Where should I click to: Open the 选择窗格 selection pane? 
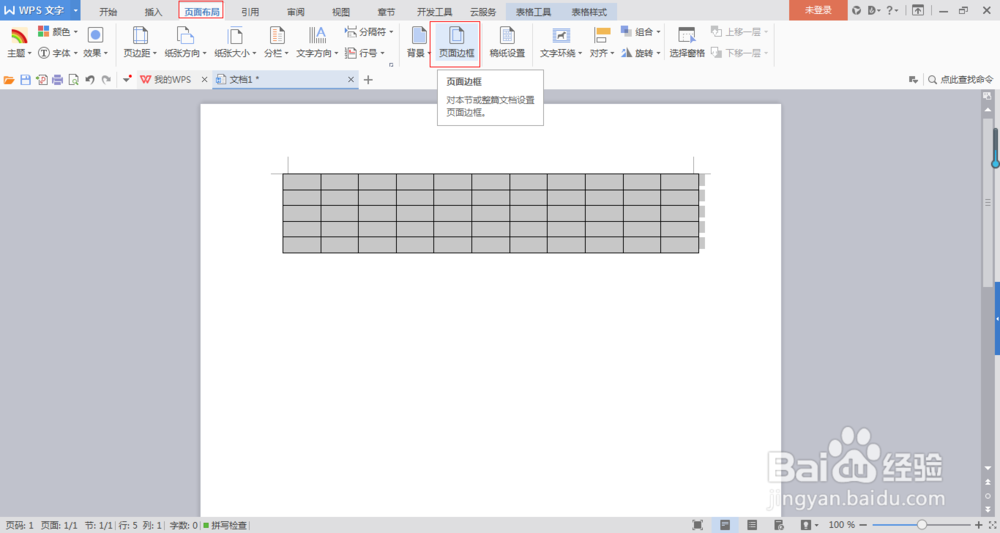pyautogui.click(x=687, y=43)
